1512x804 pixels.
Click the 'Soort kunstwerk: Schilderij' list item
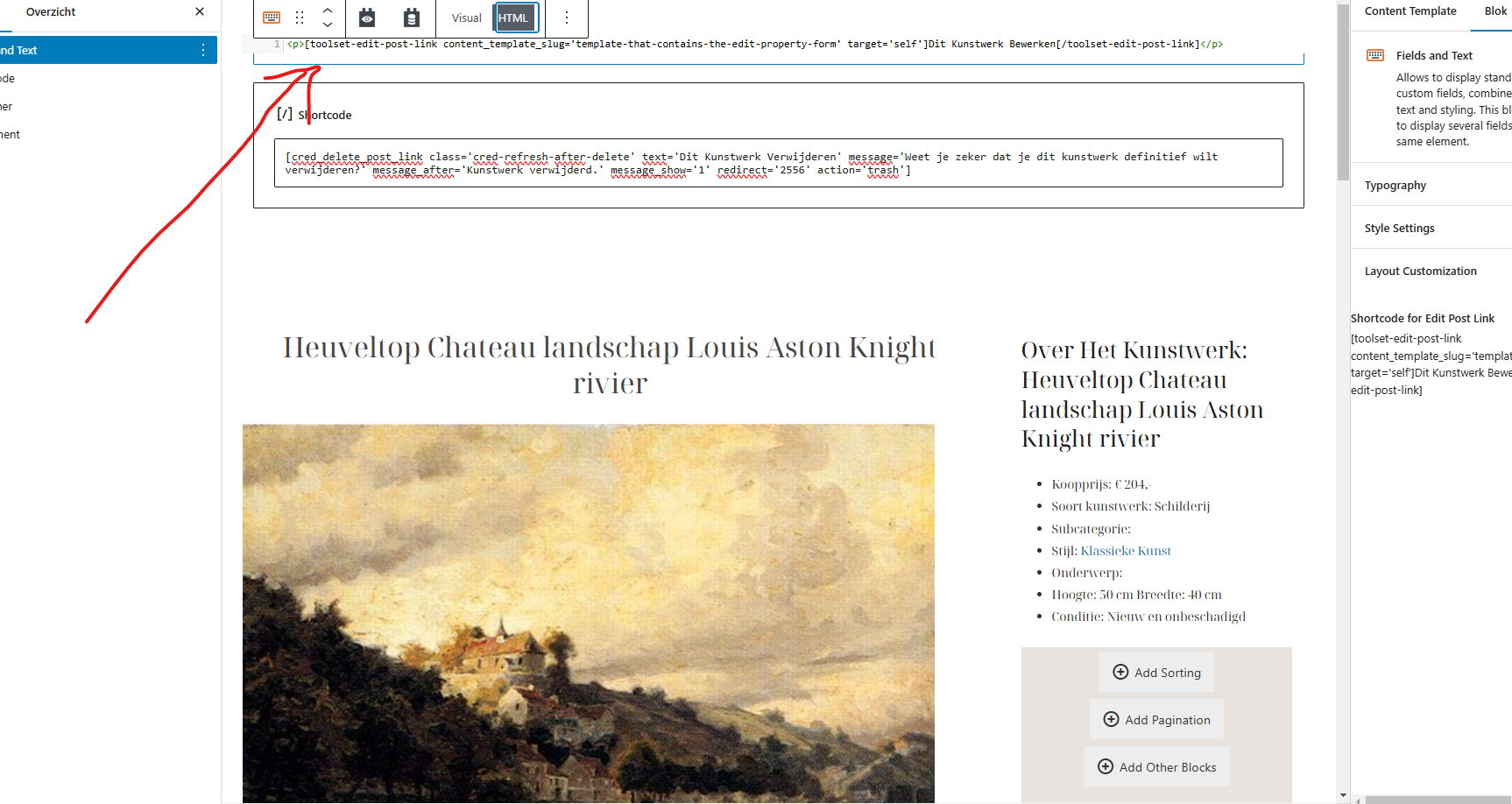click(x=1131, y=506)
